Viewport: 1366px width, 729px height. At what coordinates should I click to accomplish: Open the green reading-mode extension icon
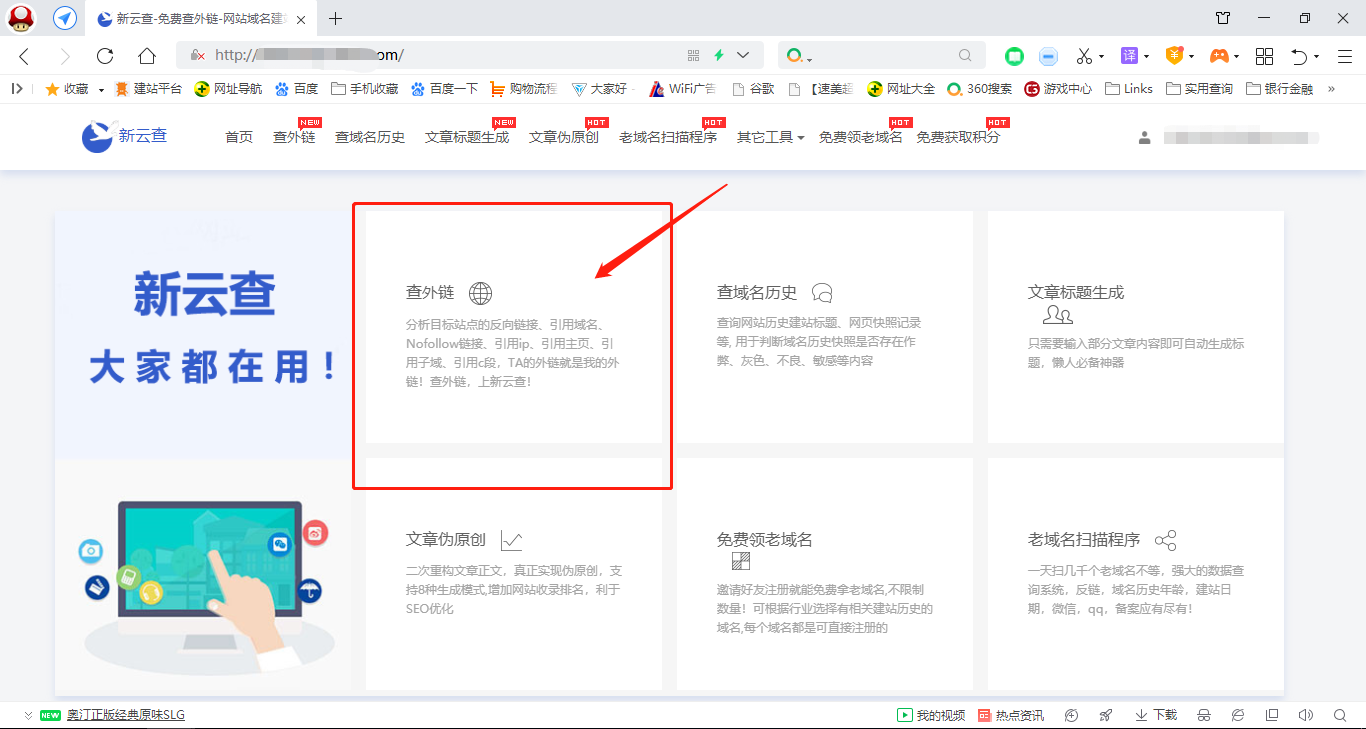(1015, 56)
